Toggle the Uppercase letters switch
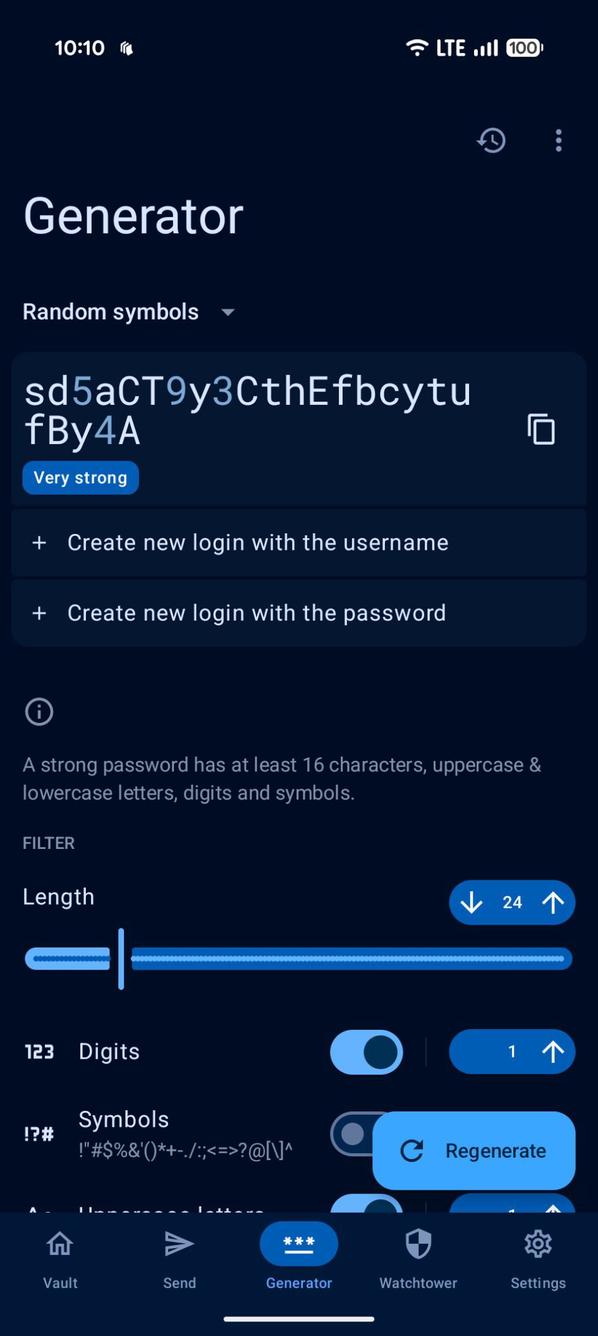 (x=366, y=1204)
